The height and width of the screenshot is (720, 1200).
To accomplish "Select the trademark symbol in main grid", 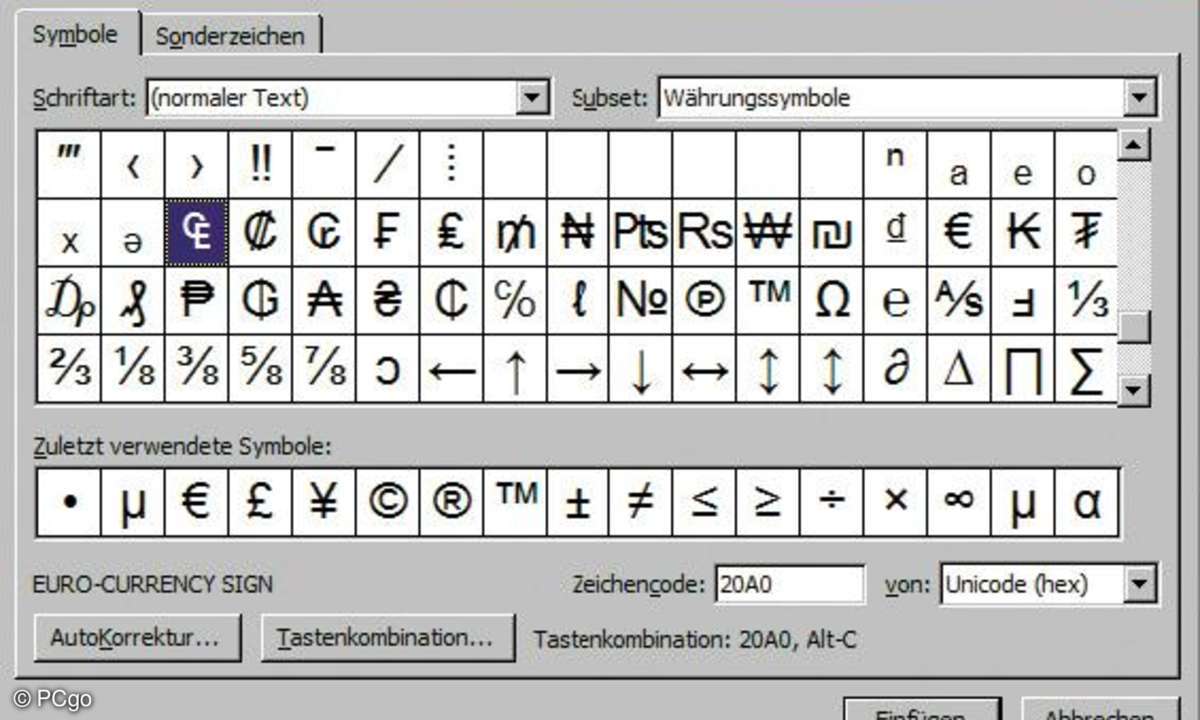I will [769, 301].
